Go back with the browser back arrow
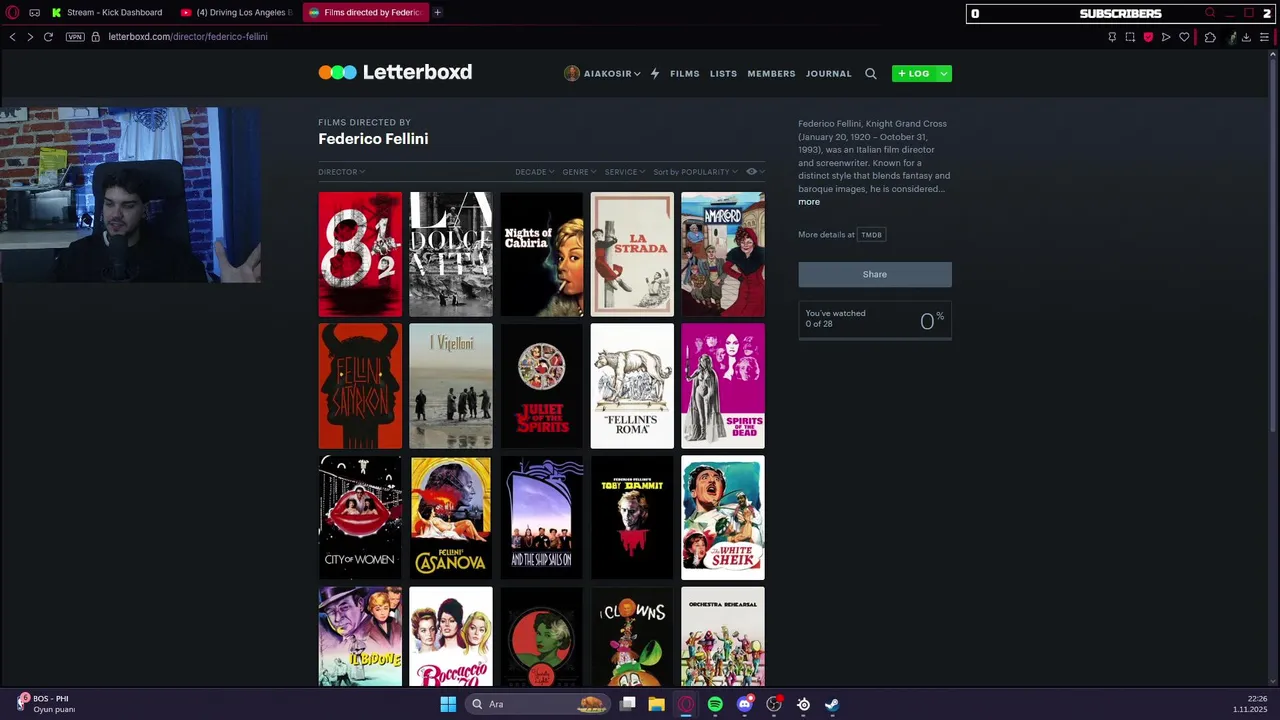The height and width of the screenshot is (720, 1280). click(12, 37)
